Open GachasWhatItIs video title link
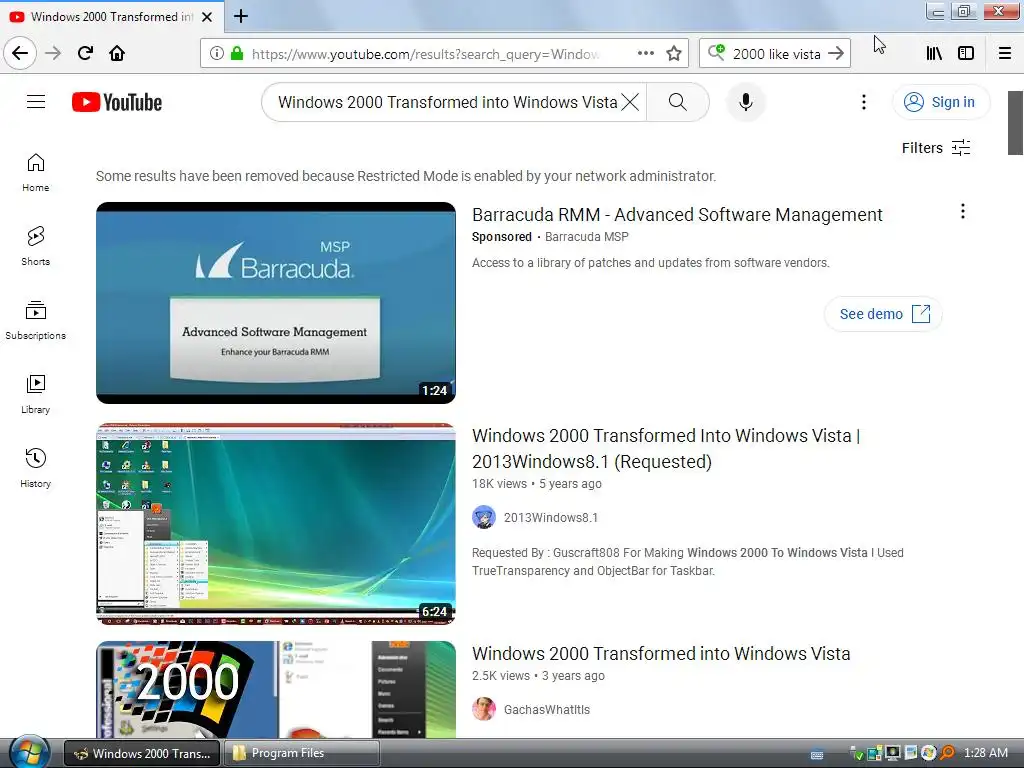The width and height of the screenshot is (1024, 768). point(661,654)
